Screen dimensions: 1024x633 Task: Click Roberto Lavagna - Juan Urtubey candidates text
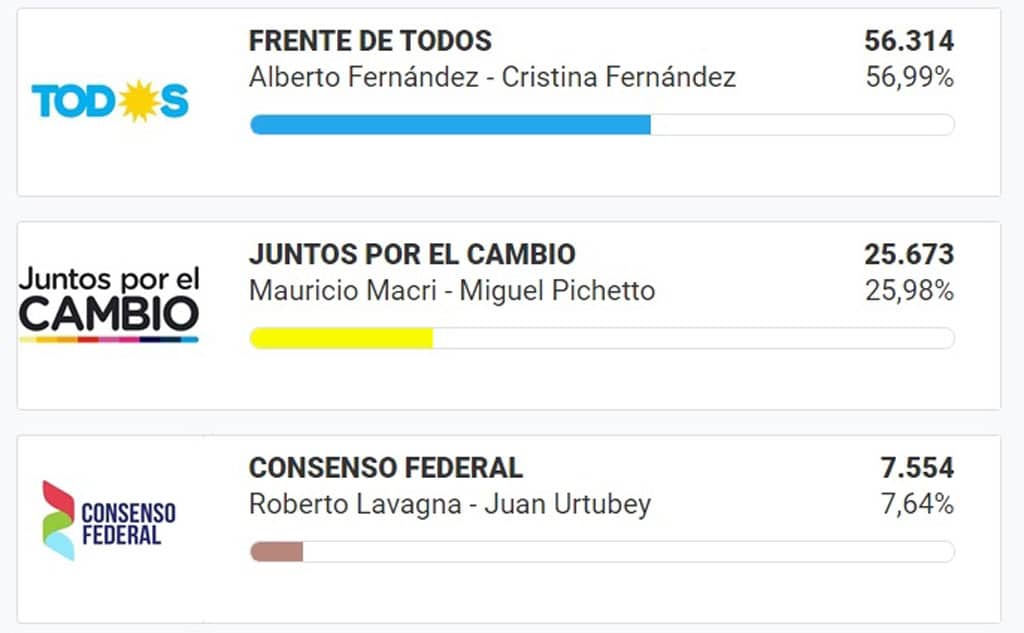[450, 504]
